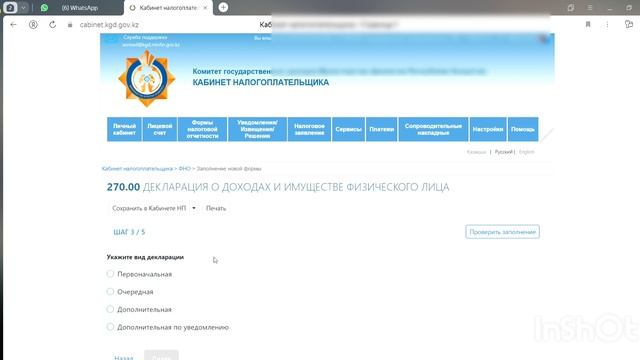Click the site security lock icon
The height and width of the screenshot is (360, 640).
70,25
